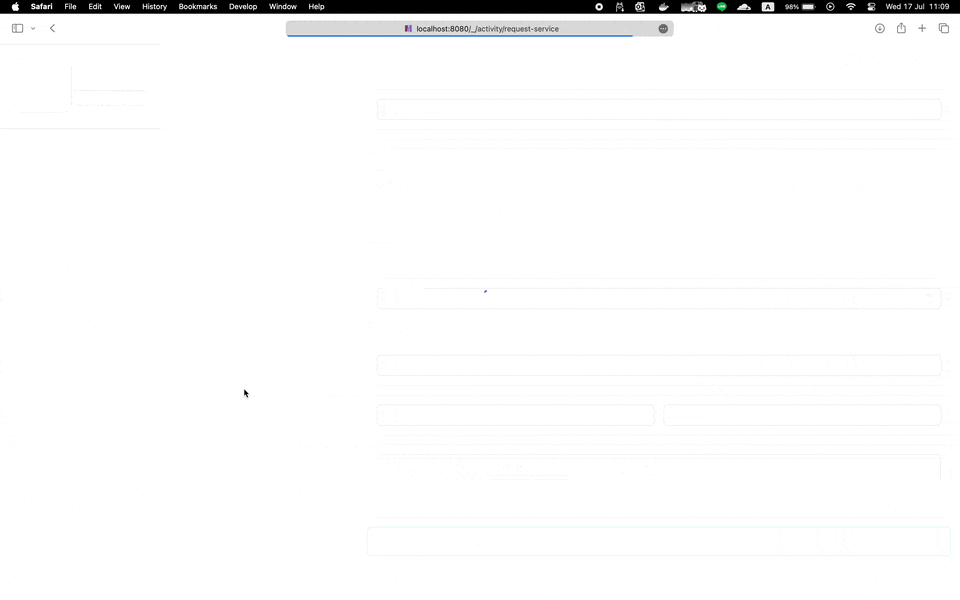Click the Share toolbar icon
The height and width of the screenshot is (600, 960).
(901, 28)
